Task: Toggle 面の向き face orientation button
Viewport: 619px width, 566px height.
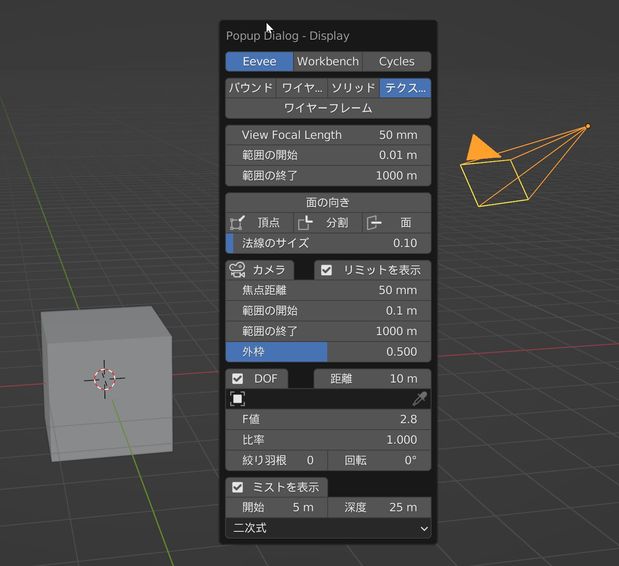Action: pos(328,202)
